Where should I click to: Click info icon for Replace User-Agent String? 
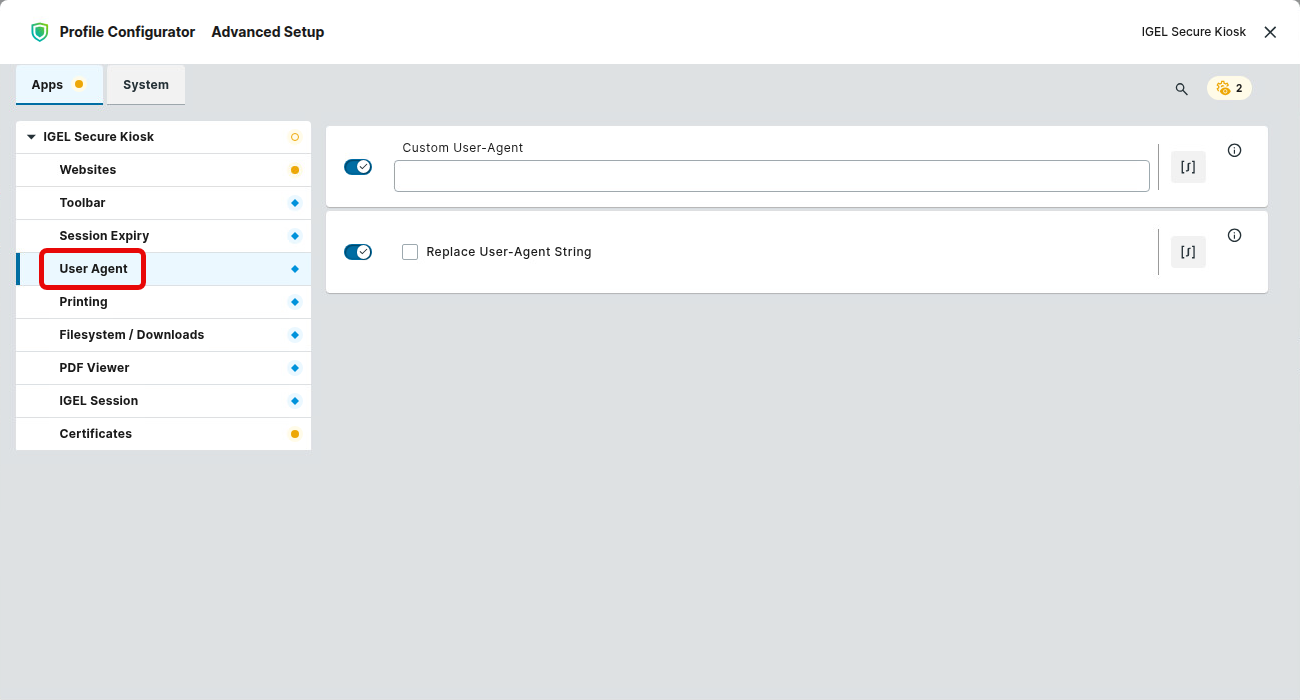pyautogui.click(x=1234, y=236)
